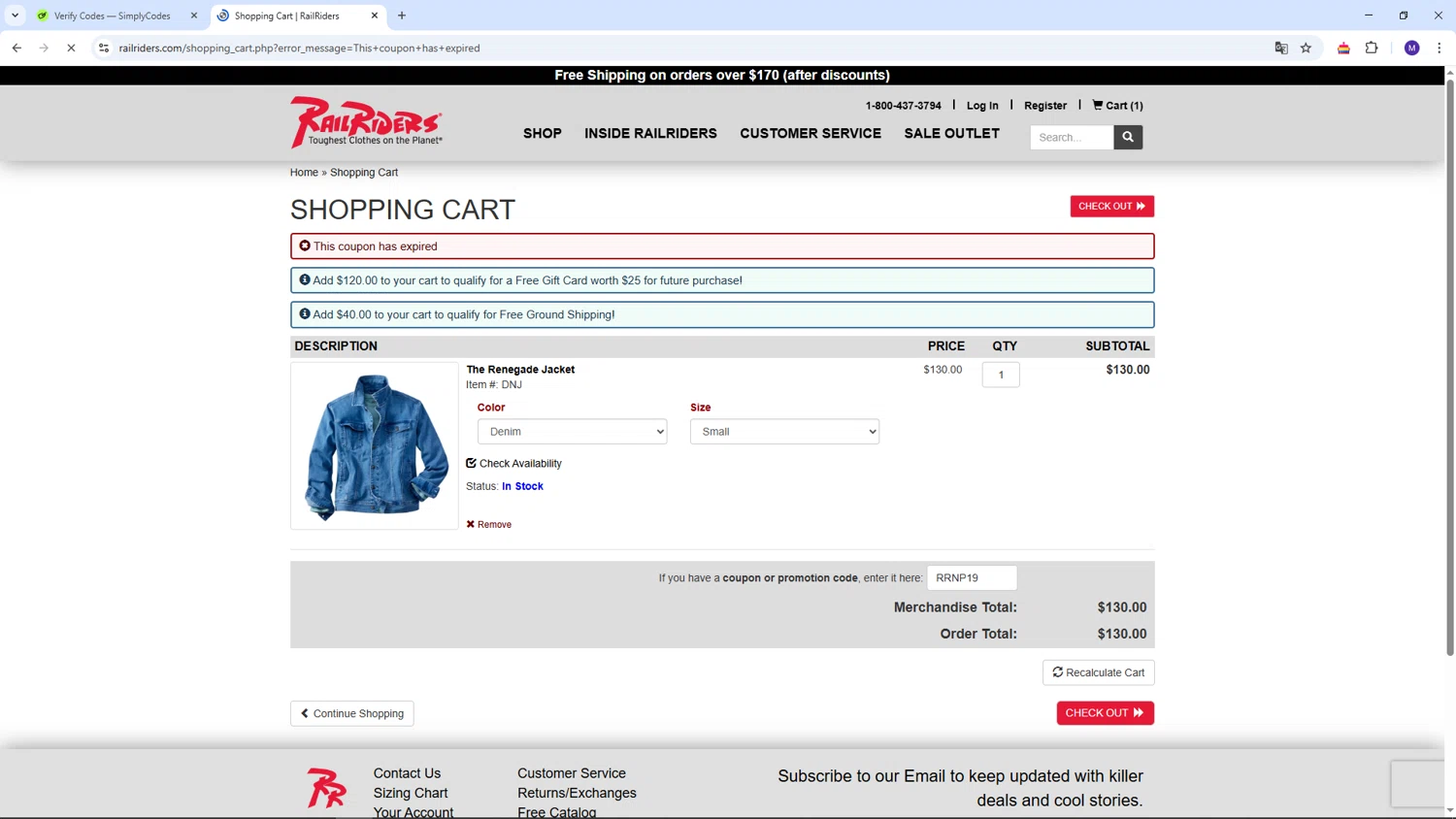Click the browser address bar URL

pos(299,48)
